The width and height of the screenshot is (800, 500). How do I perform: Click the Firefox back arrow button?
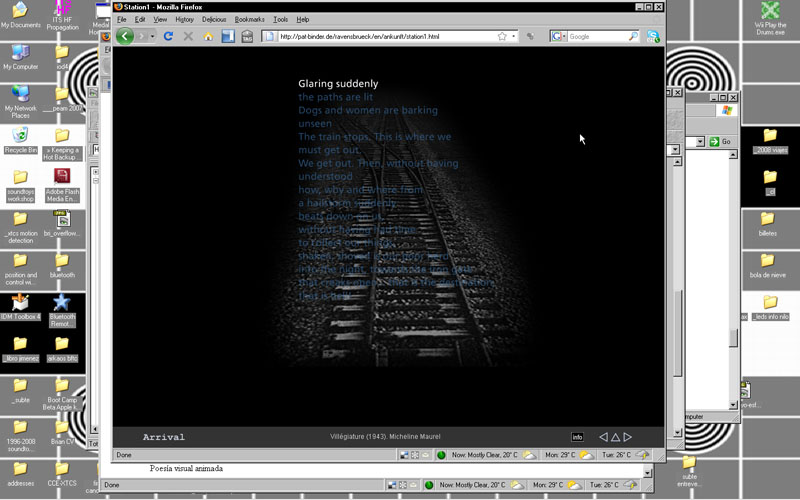[125, 36]
